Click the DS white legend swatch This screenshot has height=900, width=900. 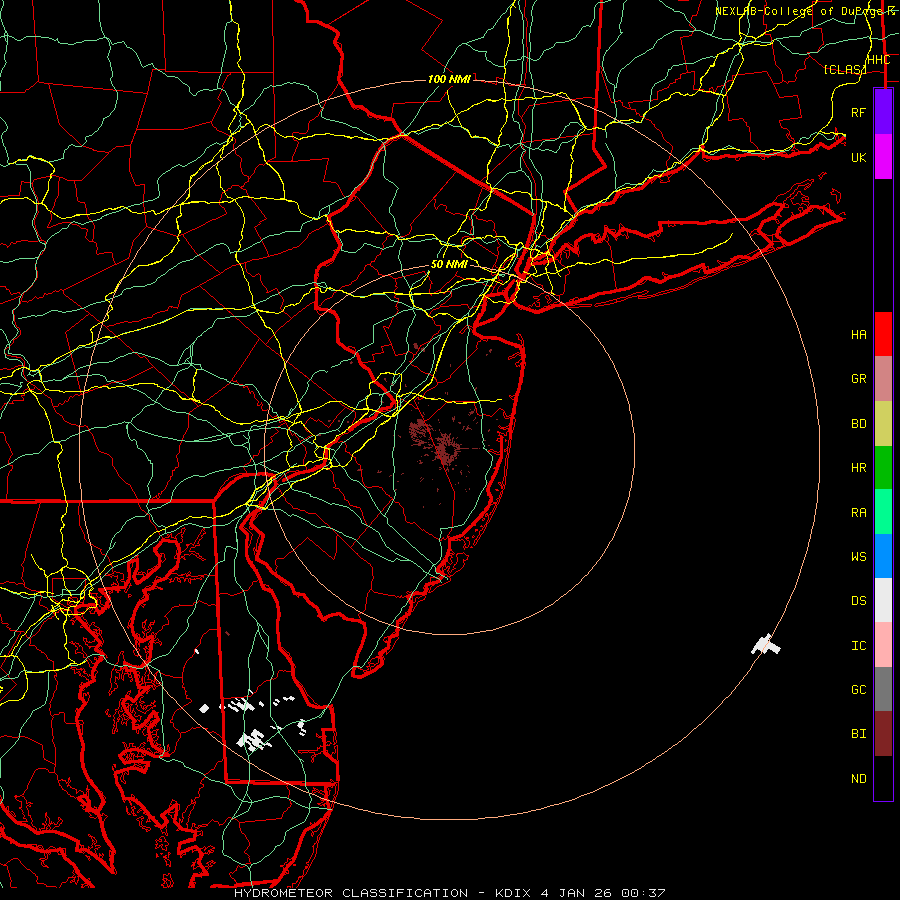pyautogui.click(x=883, y=600)
